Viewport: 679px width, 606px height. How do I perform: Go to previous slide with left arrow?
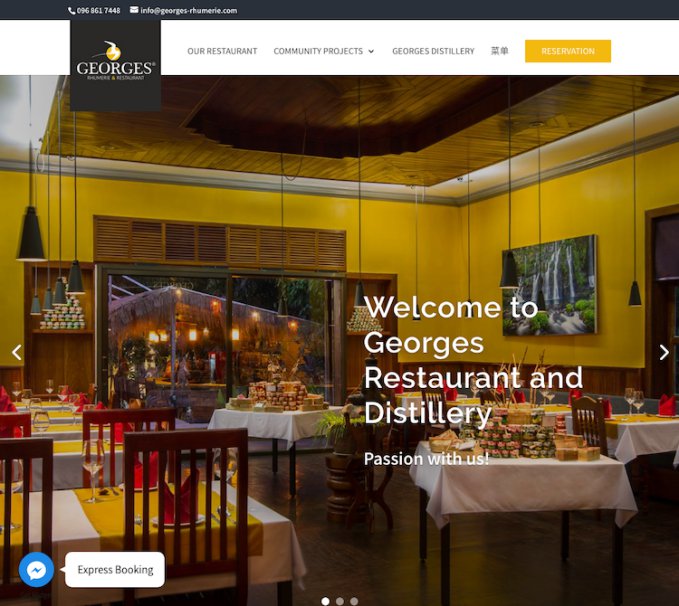tap(16, 352)
